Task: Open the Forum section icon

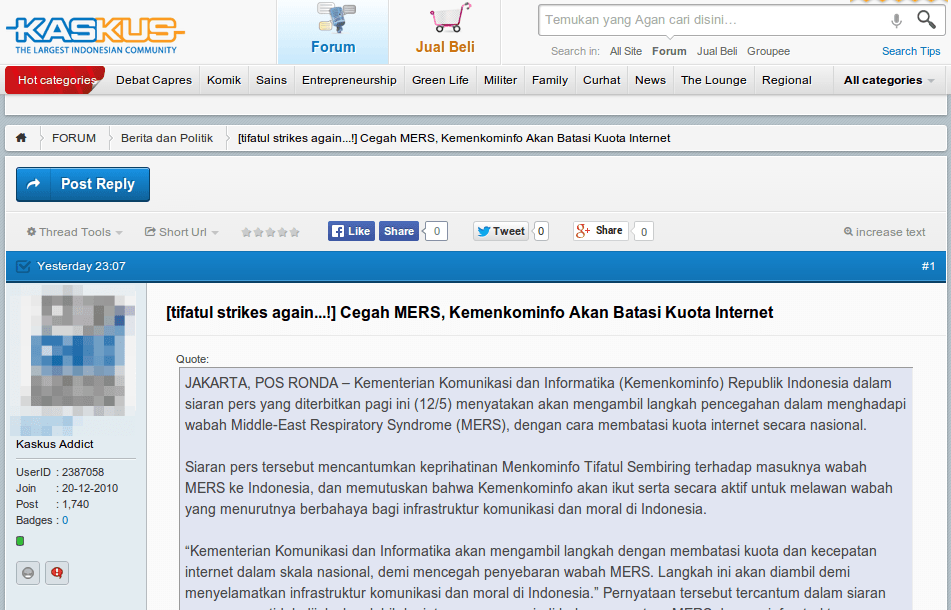Action: [334, 19]
